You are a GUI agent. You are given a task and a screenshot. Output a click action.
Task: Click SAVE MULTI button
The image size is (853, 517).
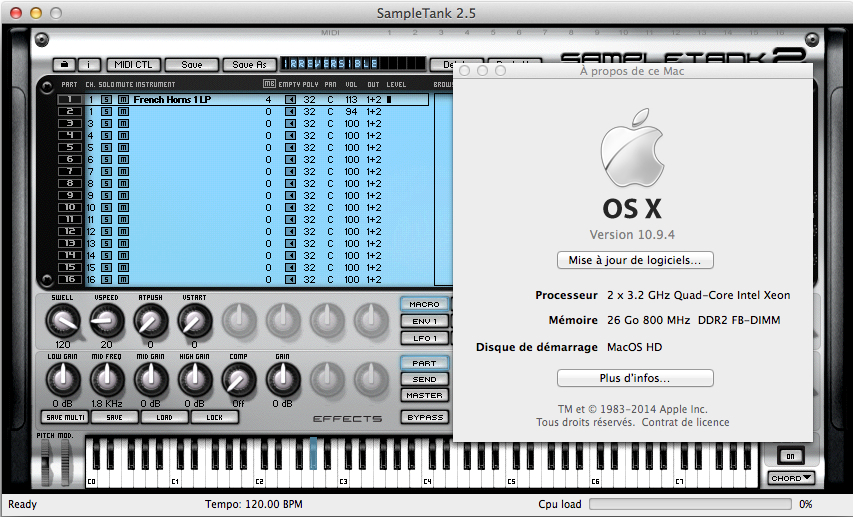tap(65, 417)
